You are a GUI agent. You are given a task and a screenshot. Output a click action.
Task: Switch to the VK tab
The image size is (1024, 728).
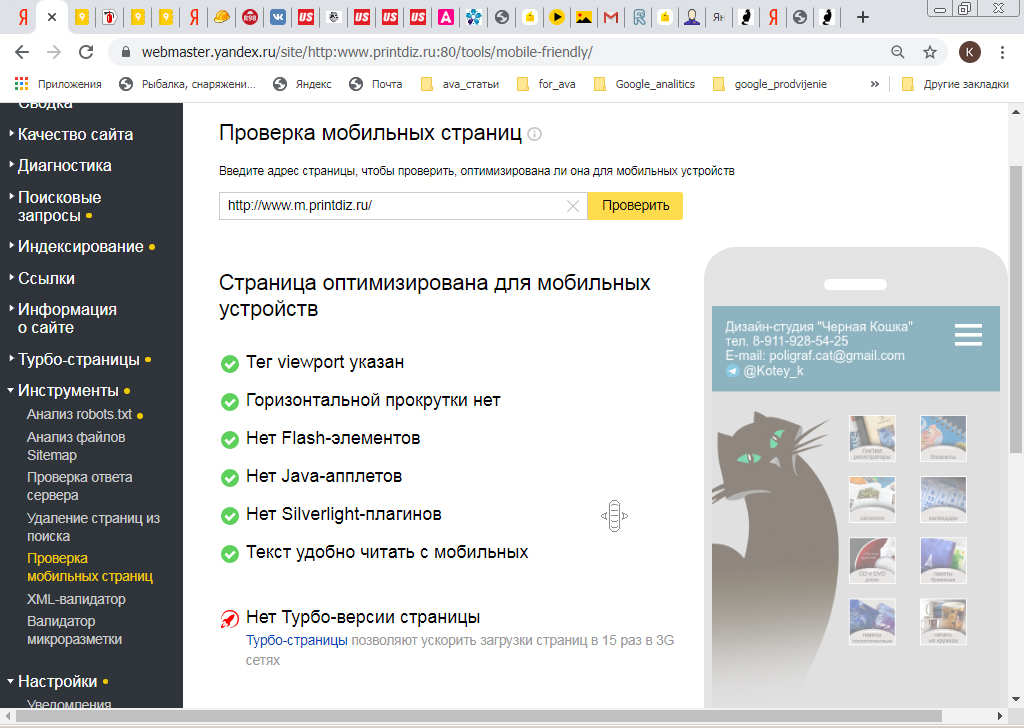278,18
